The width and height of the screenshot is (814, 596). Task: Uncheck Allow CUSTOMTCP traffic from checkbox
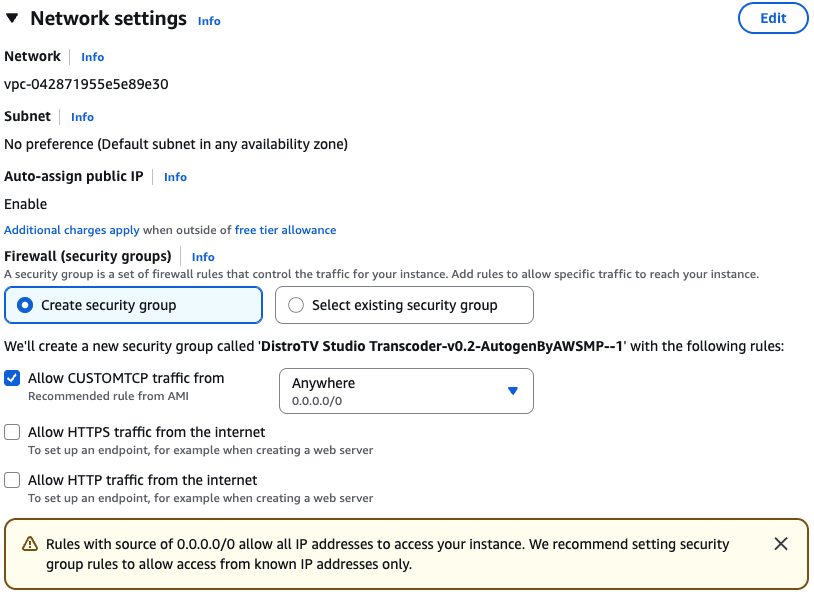tap(12, 379)
